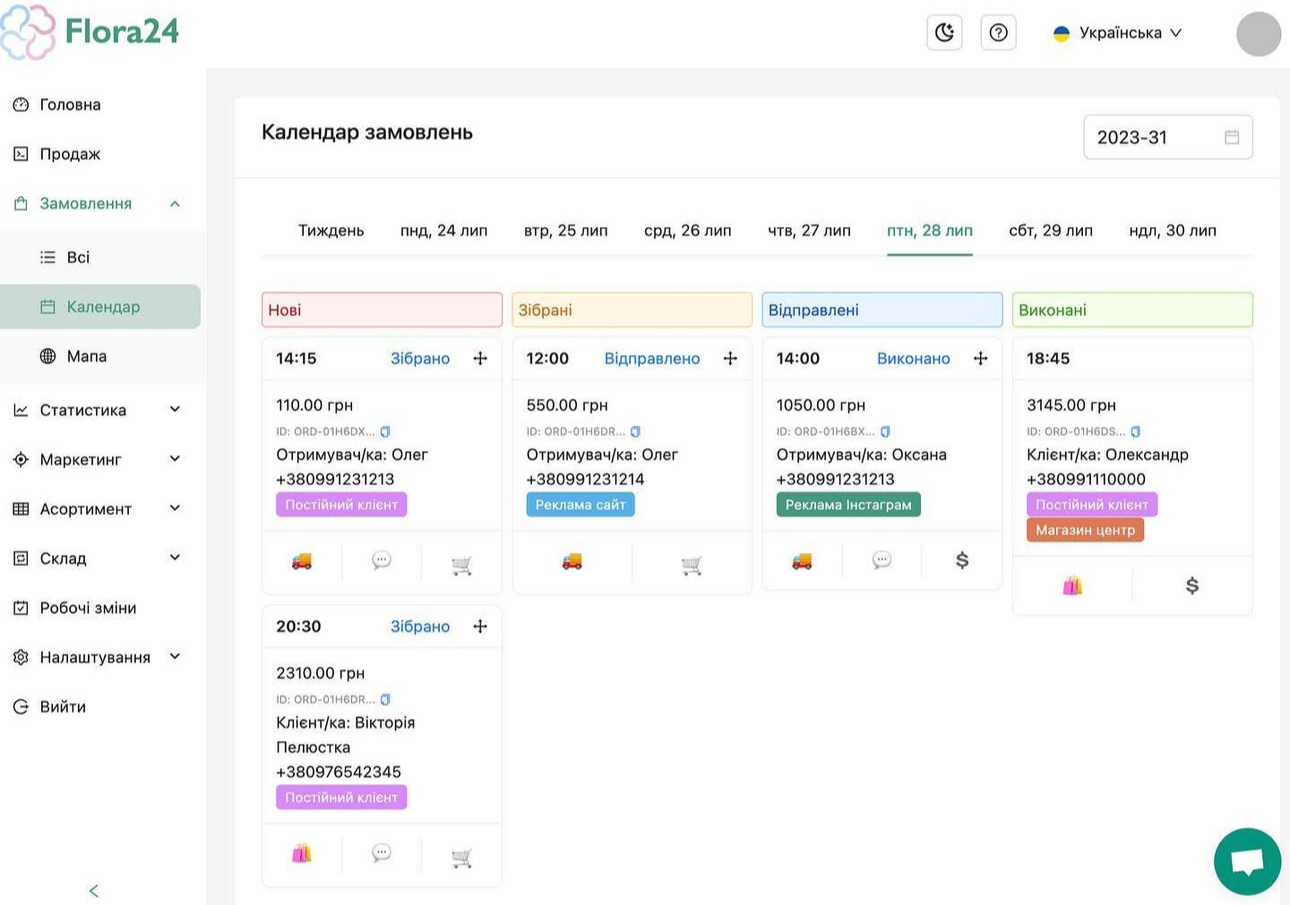The height and width of the screenshot is (905, 1290).
Task: Switch to the сбт, 29 лип tab
Action: click(x=1051, y=231)
